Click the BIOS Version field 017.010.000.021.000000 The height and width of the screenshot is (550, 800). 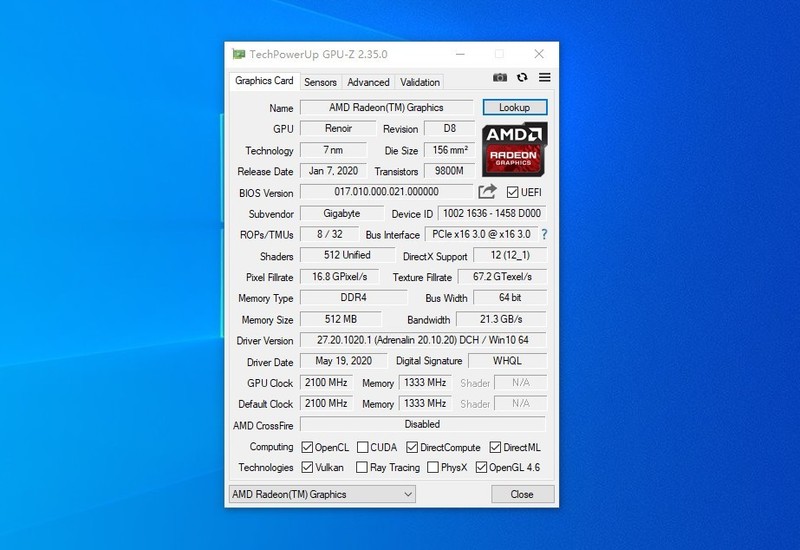(x=386, y=192)
